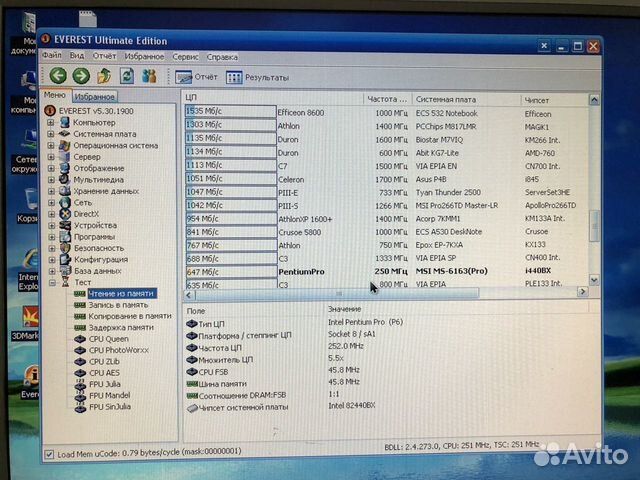Click the users icon in toolbar

click(x=149, y=76)
